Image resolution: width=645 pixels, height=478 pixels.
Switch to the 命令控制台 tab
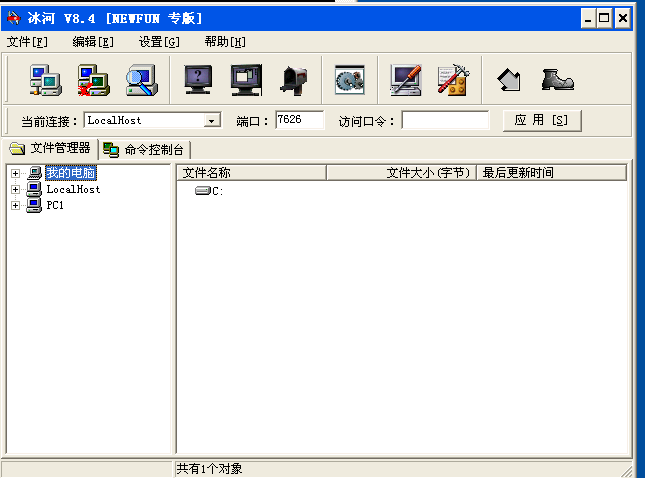144,150
